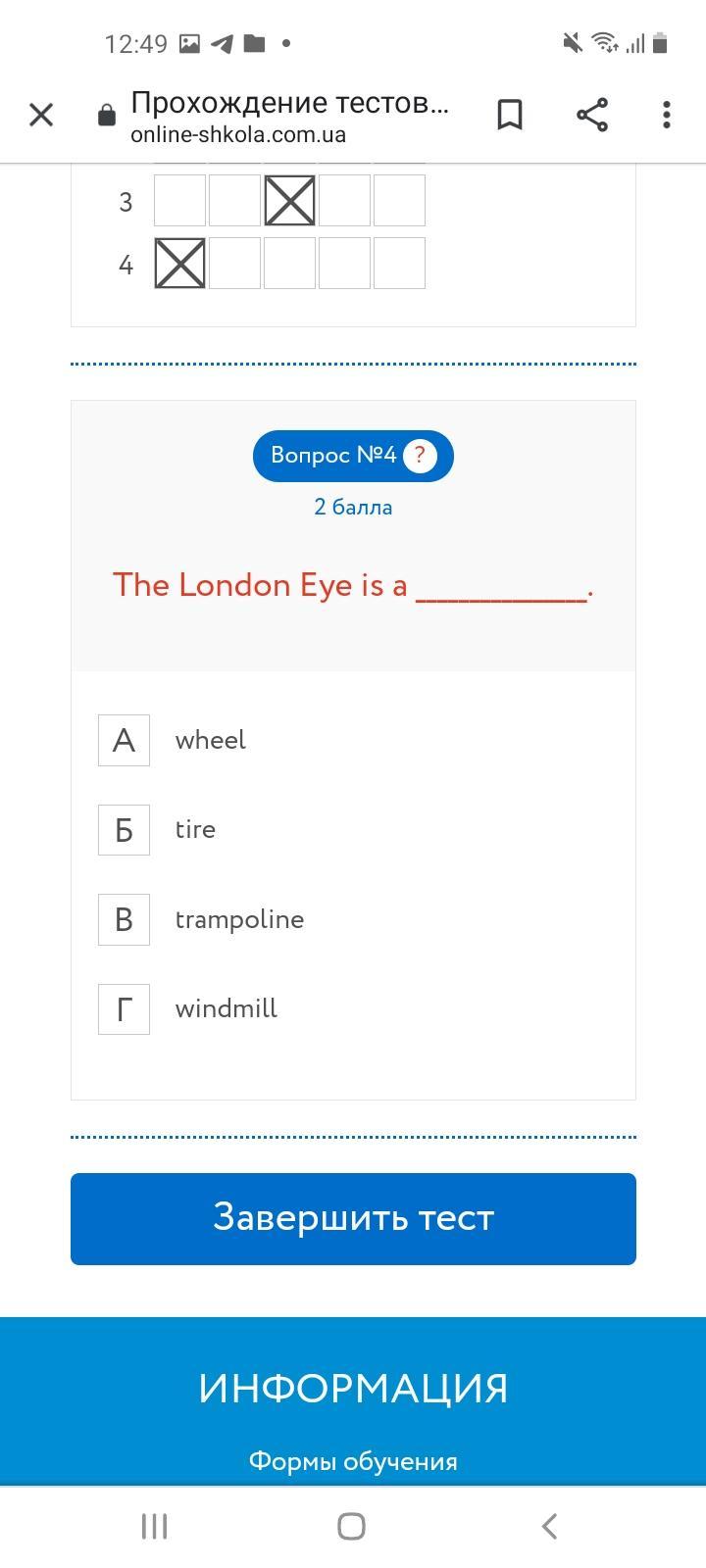Tap the Android back navigation arrow

550,1526
